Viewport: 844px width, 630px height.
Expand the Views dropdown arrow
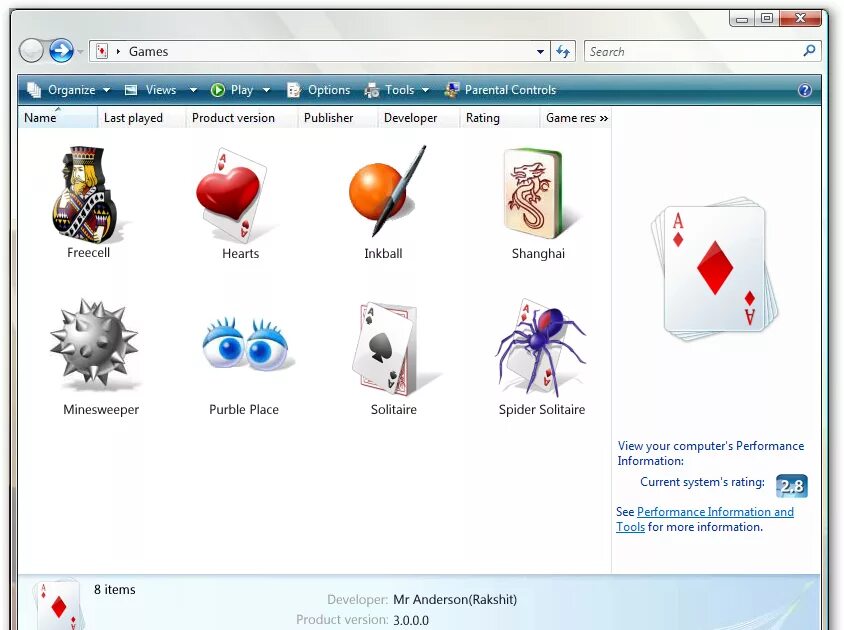(x=193, y=90)
